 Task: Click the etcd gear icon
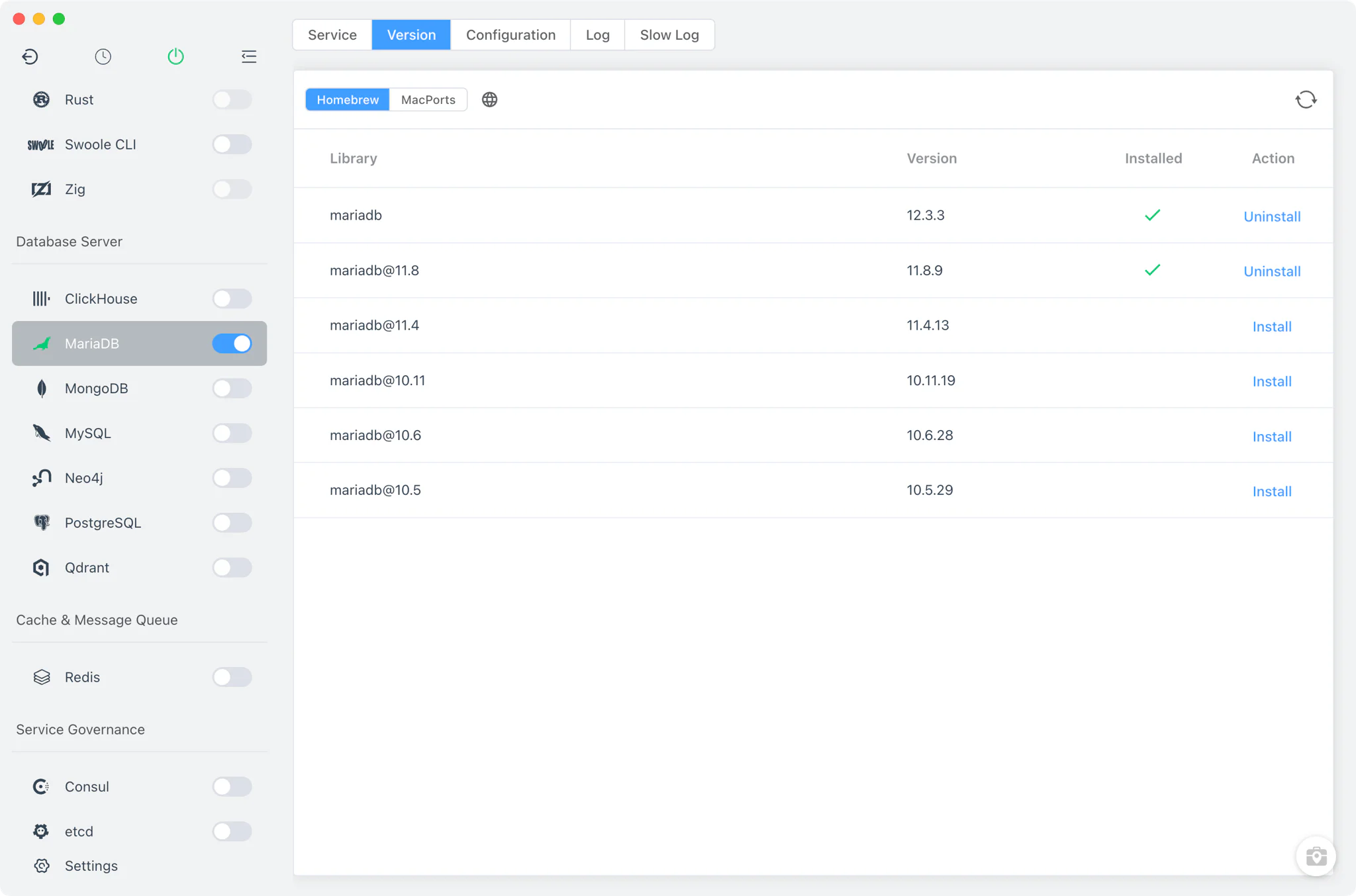(x=41, y=831)
